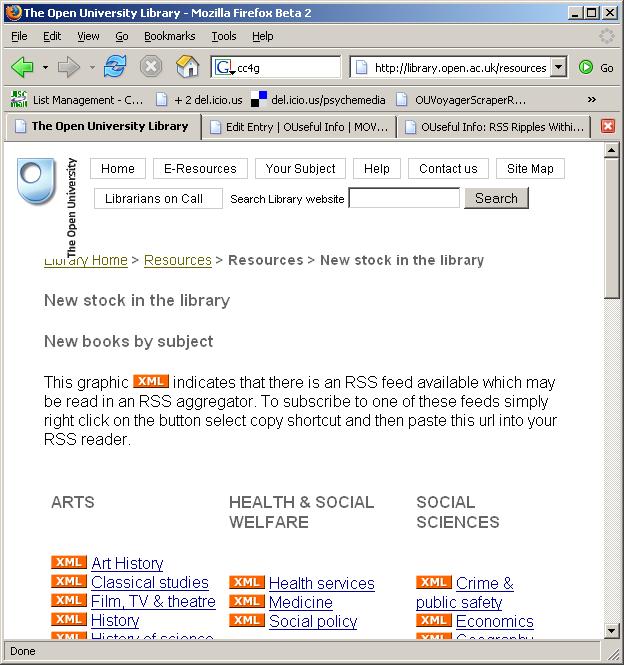Click the XML icon beside Film, TV & theatre
Viewport: 624px width, 665px height.
[69, 600]
